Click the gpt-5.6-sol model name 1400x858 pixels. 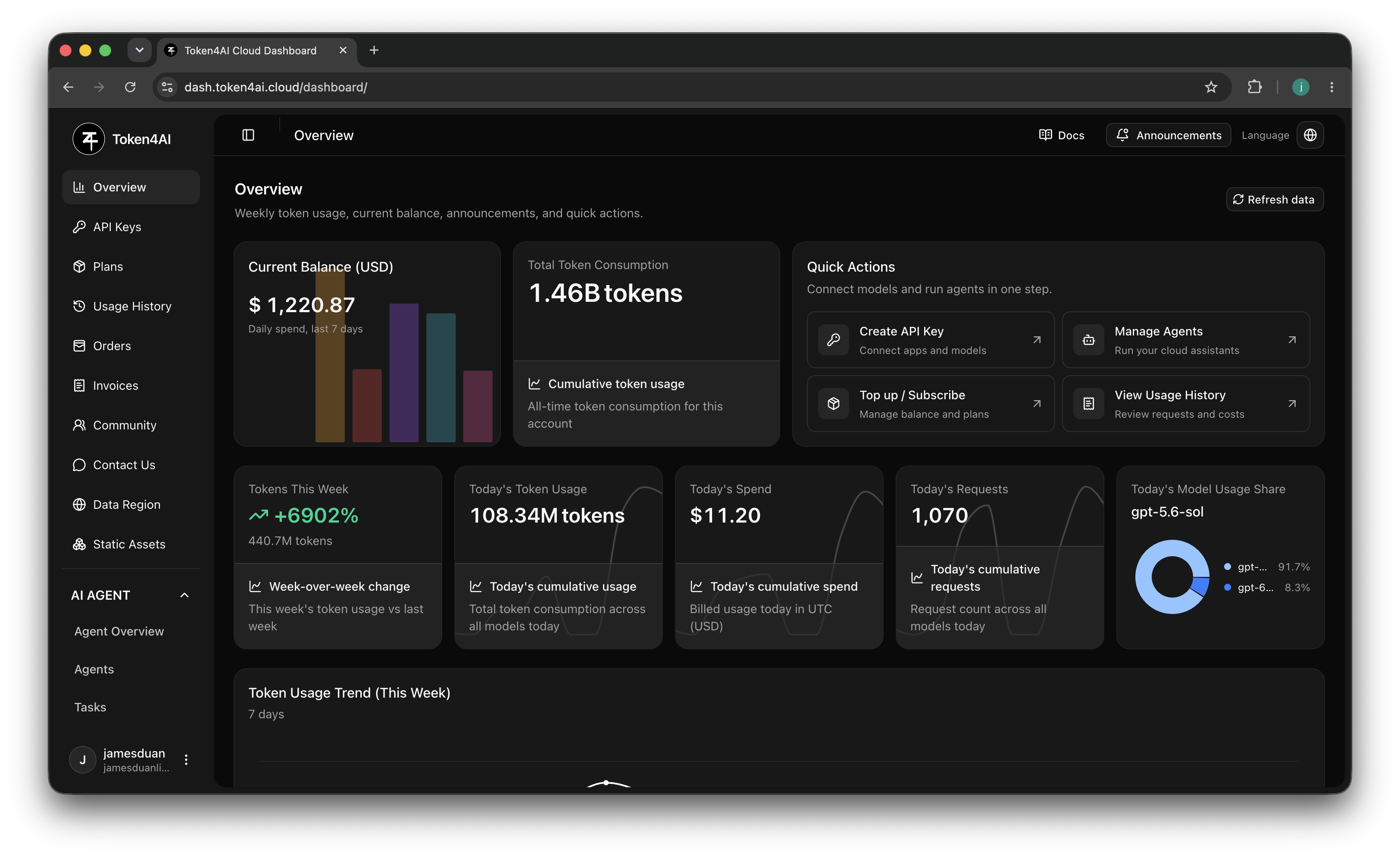click(x=1166, y=511)
